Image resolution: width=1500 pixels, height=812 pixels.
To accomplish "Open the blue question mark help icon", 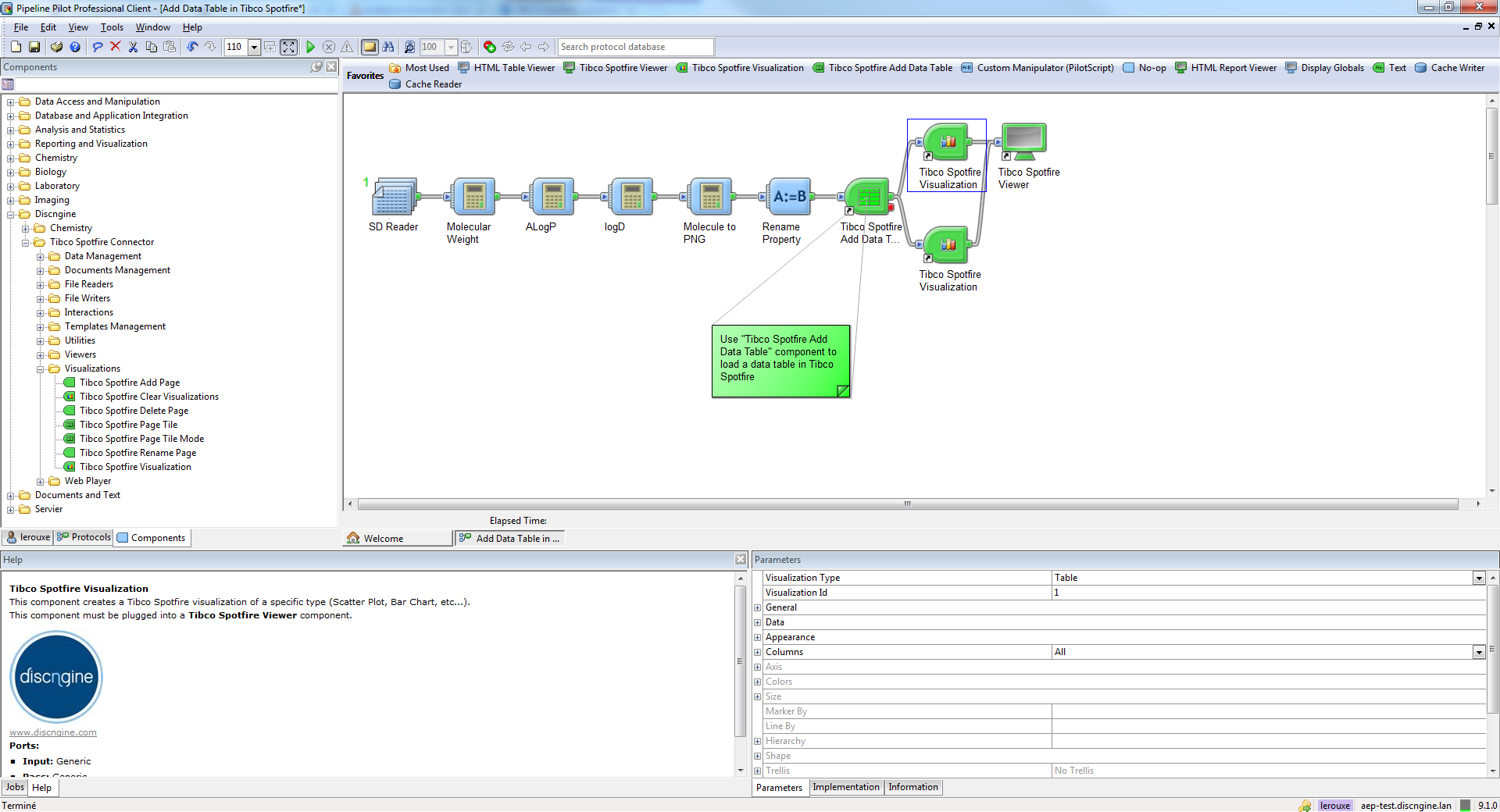I will coord(75,47).
